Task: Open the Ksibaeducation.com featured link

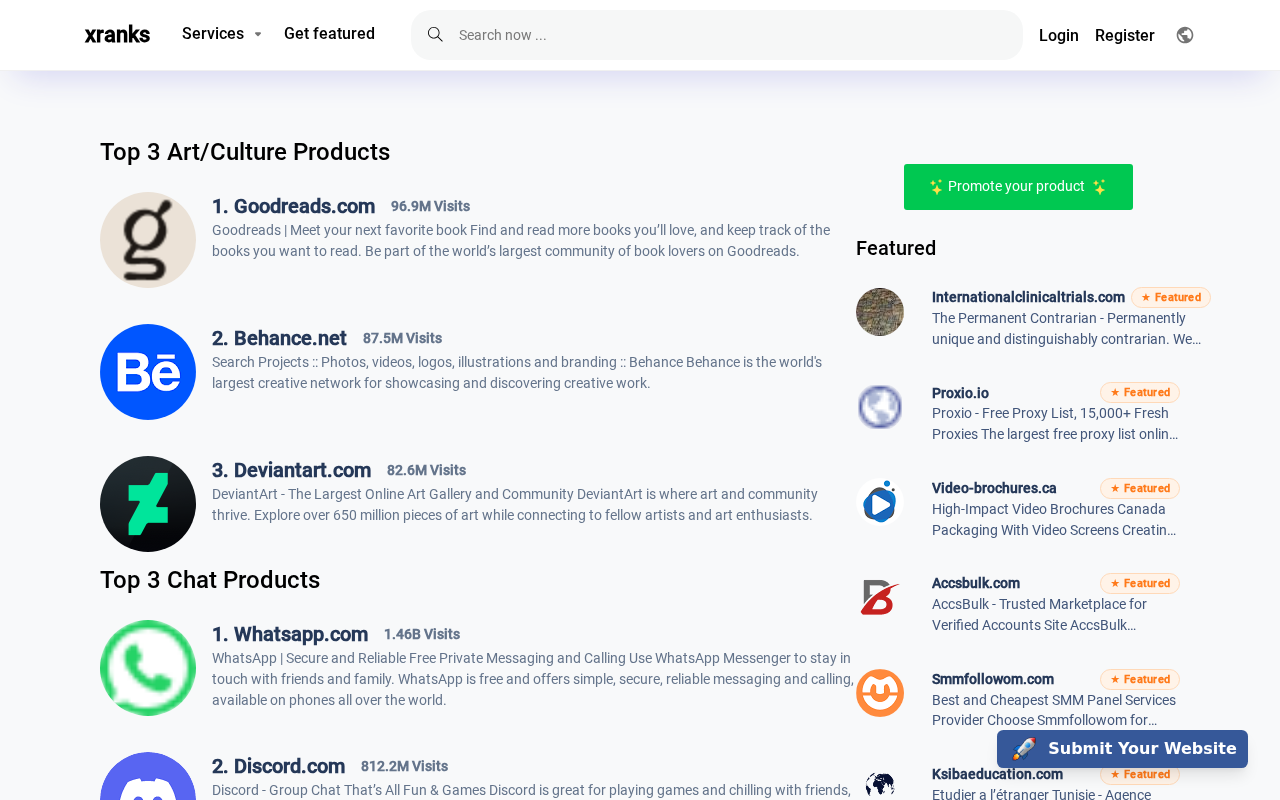Action: (x=997, y=774)
